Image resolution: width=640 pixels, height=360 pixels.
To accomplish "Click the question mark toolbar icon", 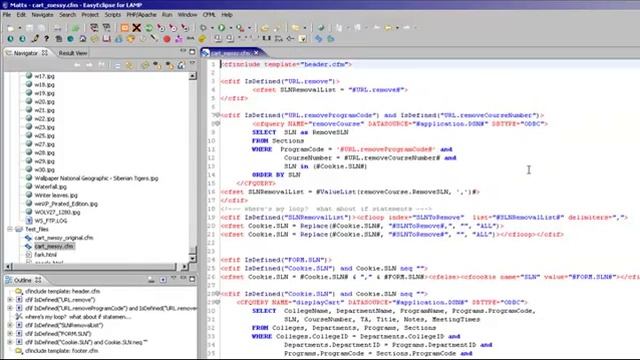I will (x=47, y=39).
